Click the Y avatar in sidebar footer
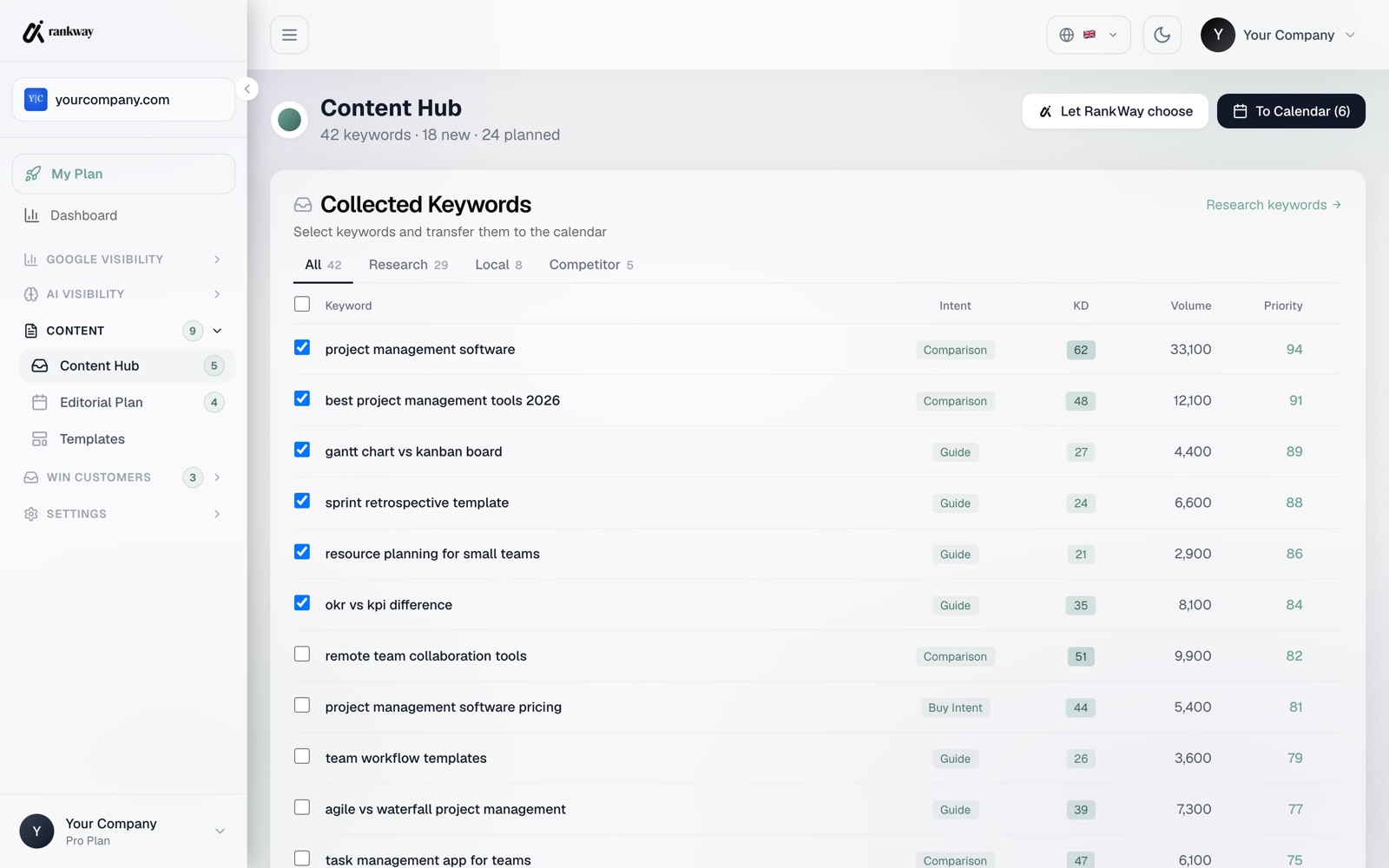 click(36, 831)
